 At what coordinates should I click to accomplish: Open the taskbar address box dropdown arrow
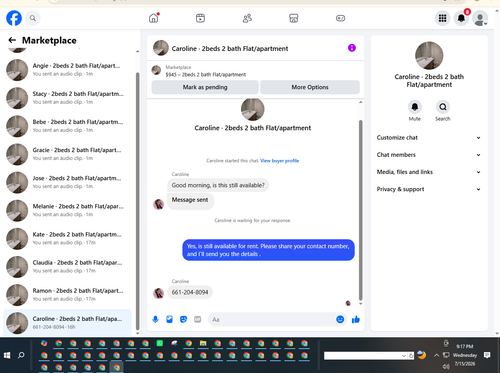404,356
